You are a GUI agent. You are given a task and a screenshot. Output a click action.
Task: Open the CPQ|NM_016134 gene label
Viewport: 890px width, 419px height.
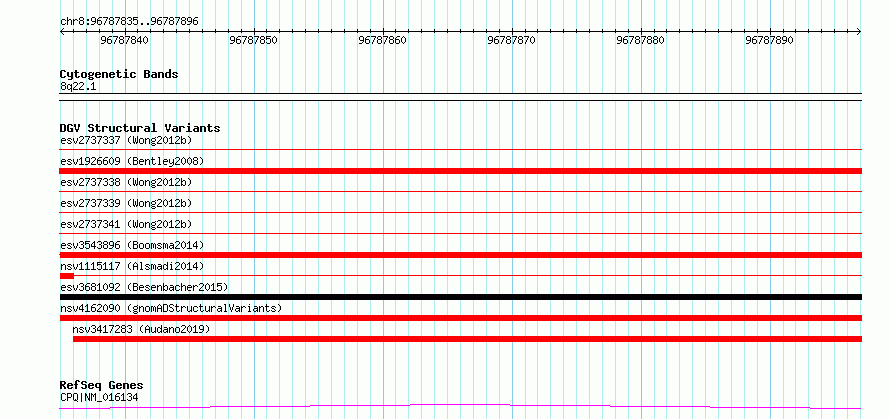coord(99,397)
